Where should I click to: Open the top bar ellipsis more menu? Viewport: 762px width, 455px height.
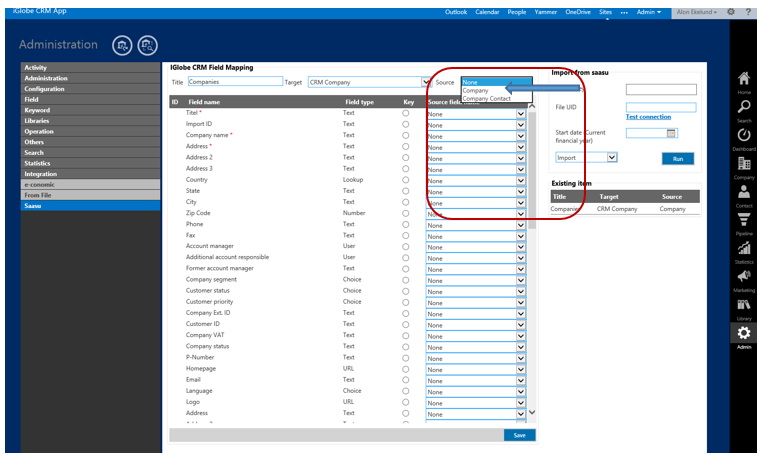(x=624, y=12)
